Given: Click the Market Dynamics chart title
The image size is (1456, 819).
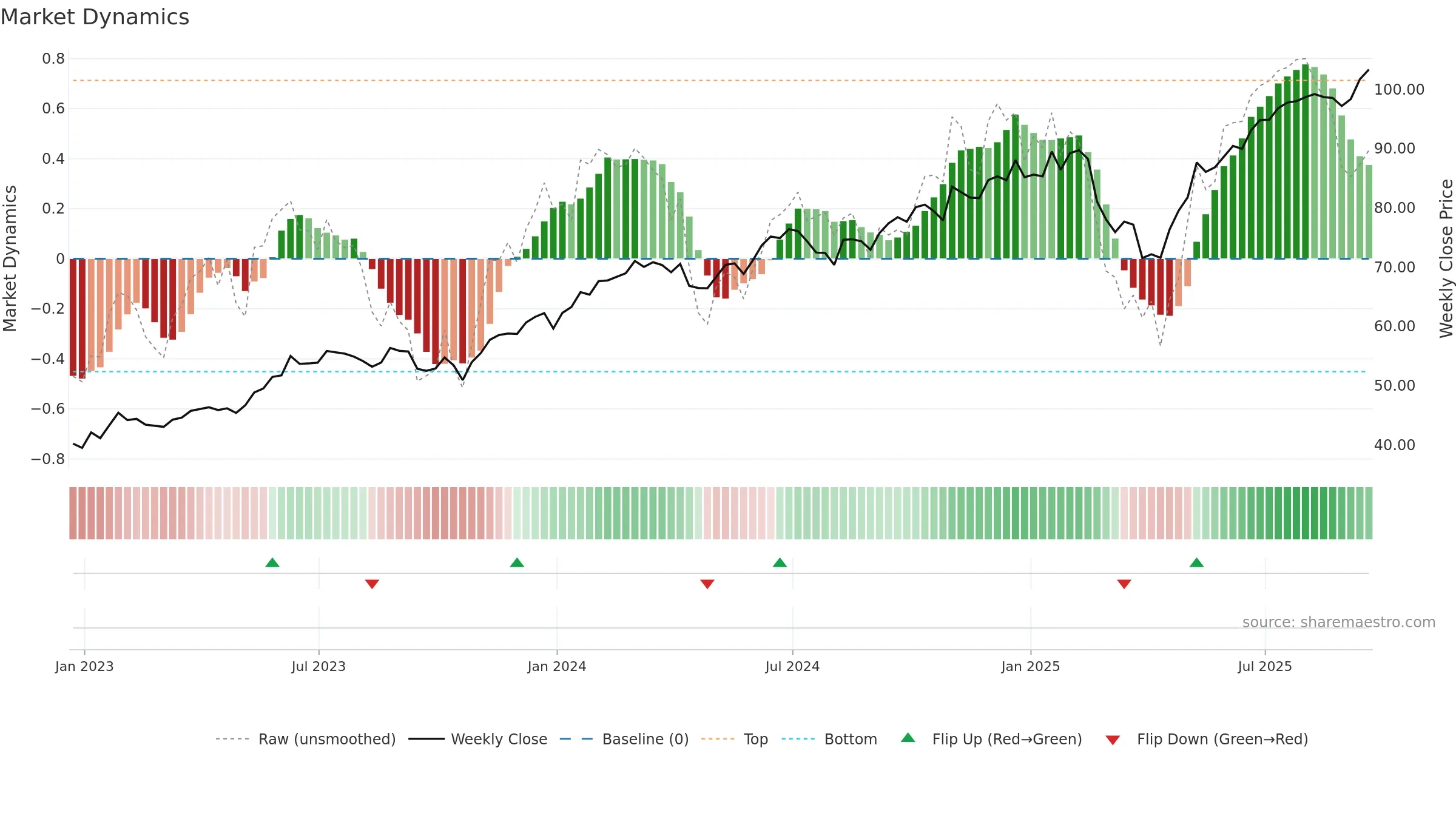Looking at the screenshot, I should [x=95, y=17].
